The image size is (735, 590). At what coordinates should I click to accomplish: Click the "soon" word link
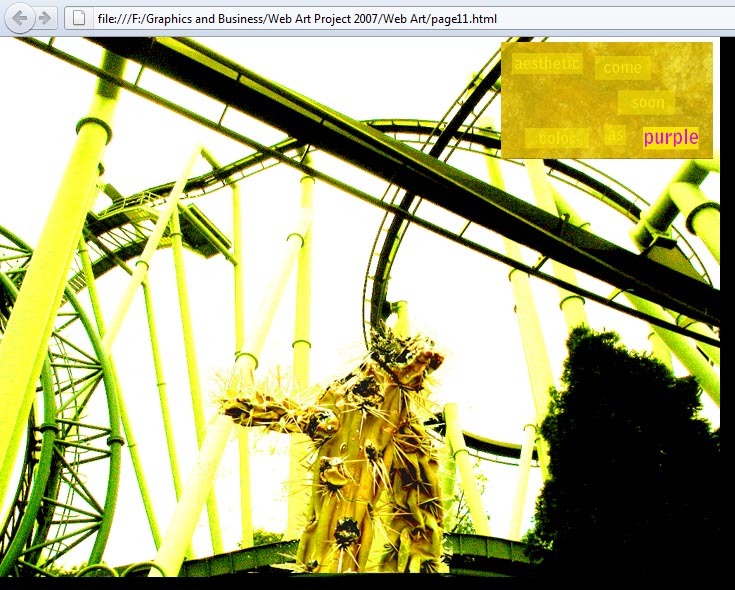pyautogui.click(x=647, y=102)
